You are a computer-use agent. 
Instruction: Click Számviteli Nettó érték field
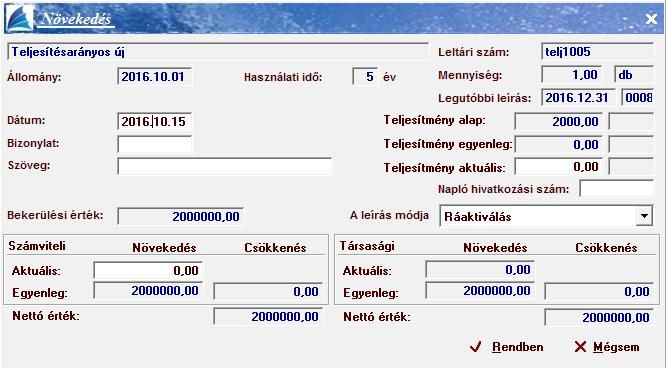(268, 316)
